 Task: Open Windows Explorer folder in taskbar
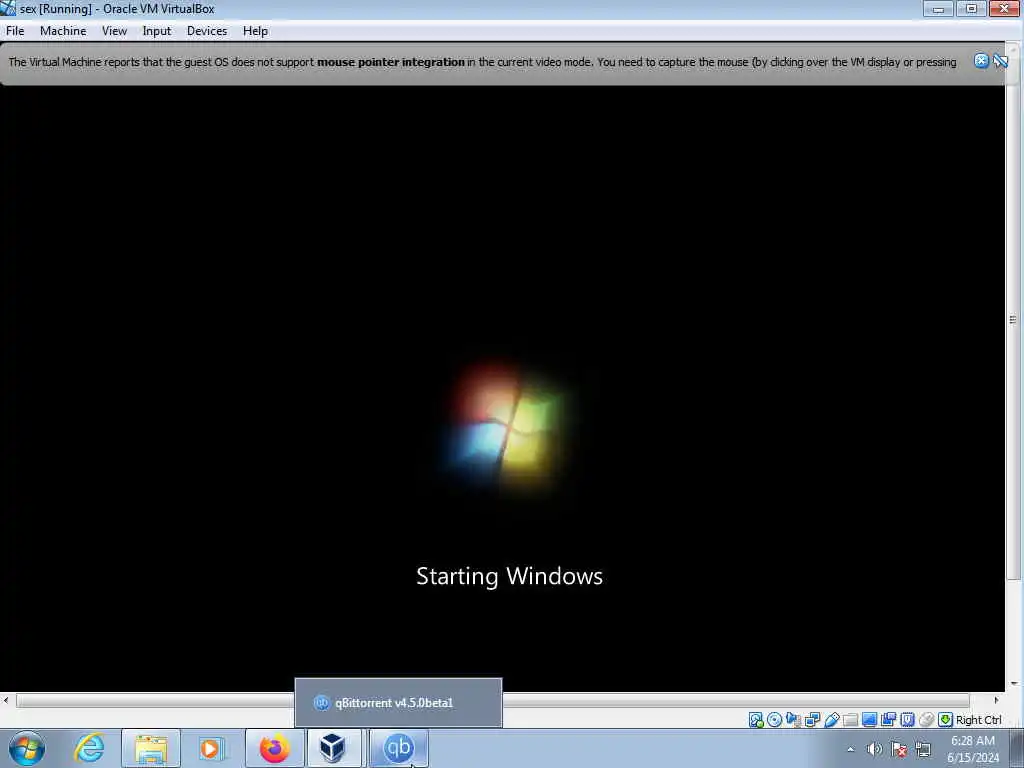coord(151,748)
